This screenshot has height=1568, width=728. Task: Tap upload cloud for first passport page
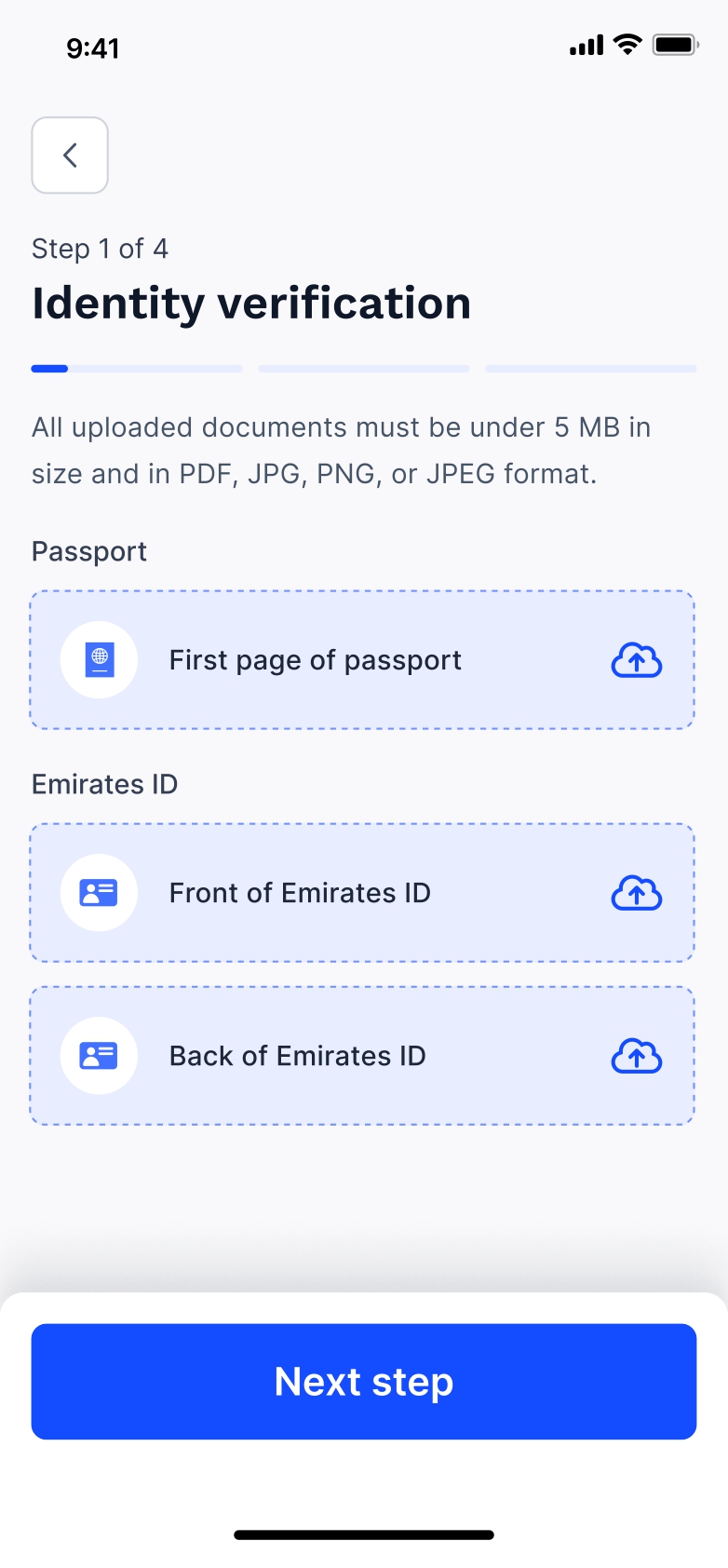(637, 660)
